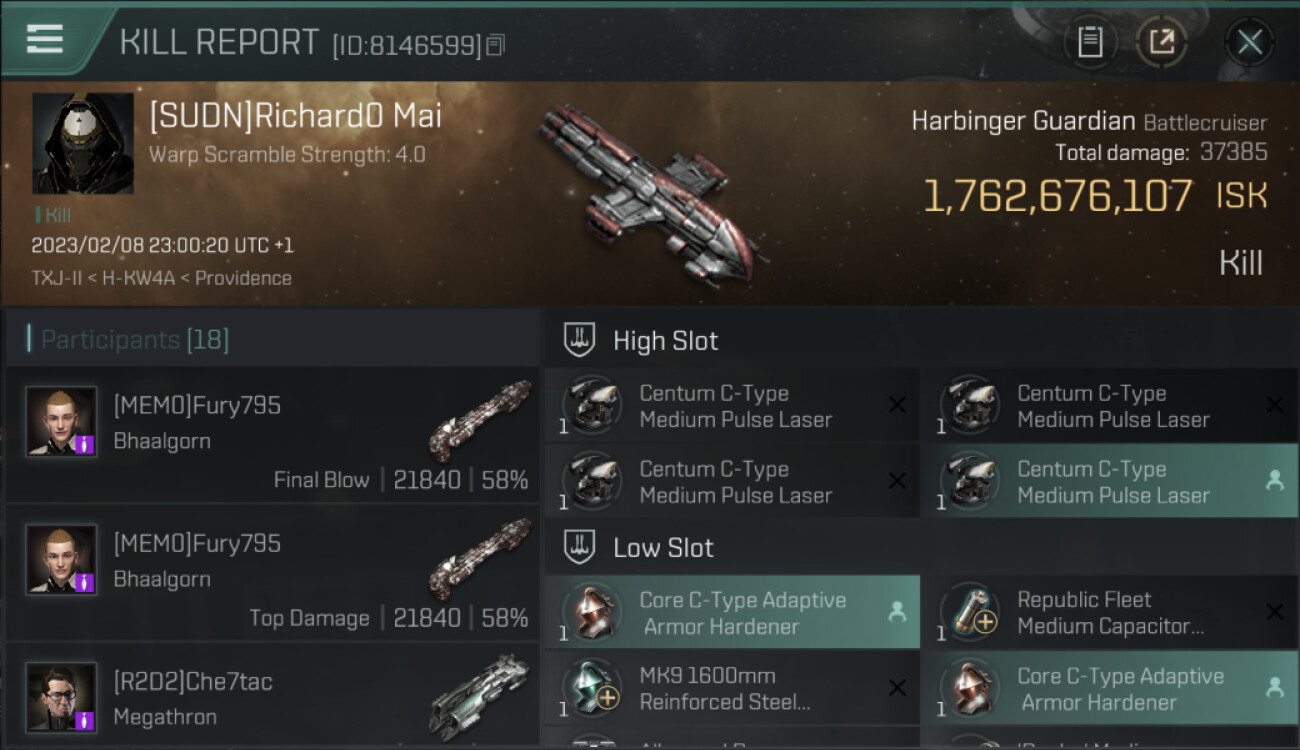This screenshot has height=750, width=1300.
Task: Click the Low Slot section header
Action: pyautogui.click(x=663, y=548)
